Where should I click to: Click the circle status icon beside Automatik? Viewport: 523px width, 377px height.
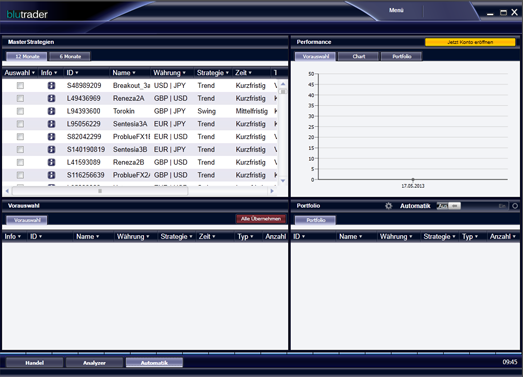pos(515,206)
